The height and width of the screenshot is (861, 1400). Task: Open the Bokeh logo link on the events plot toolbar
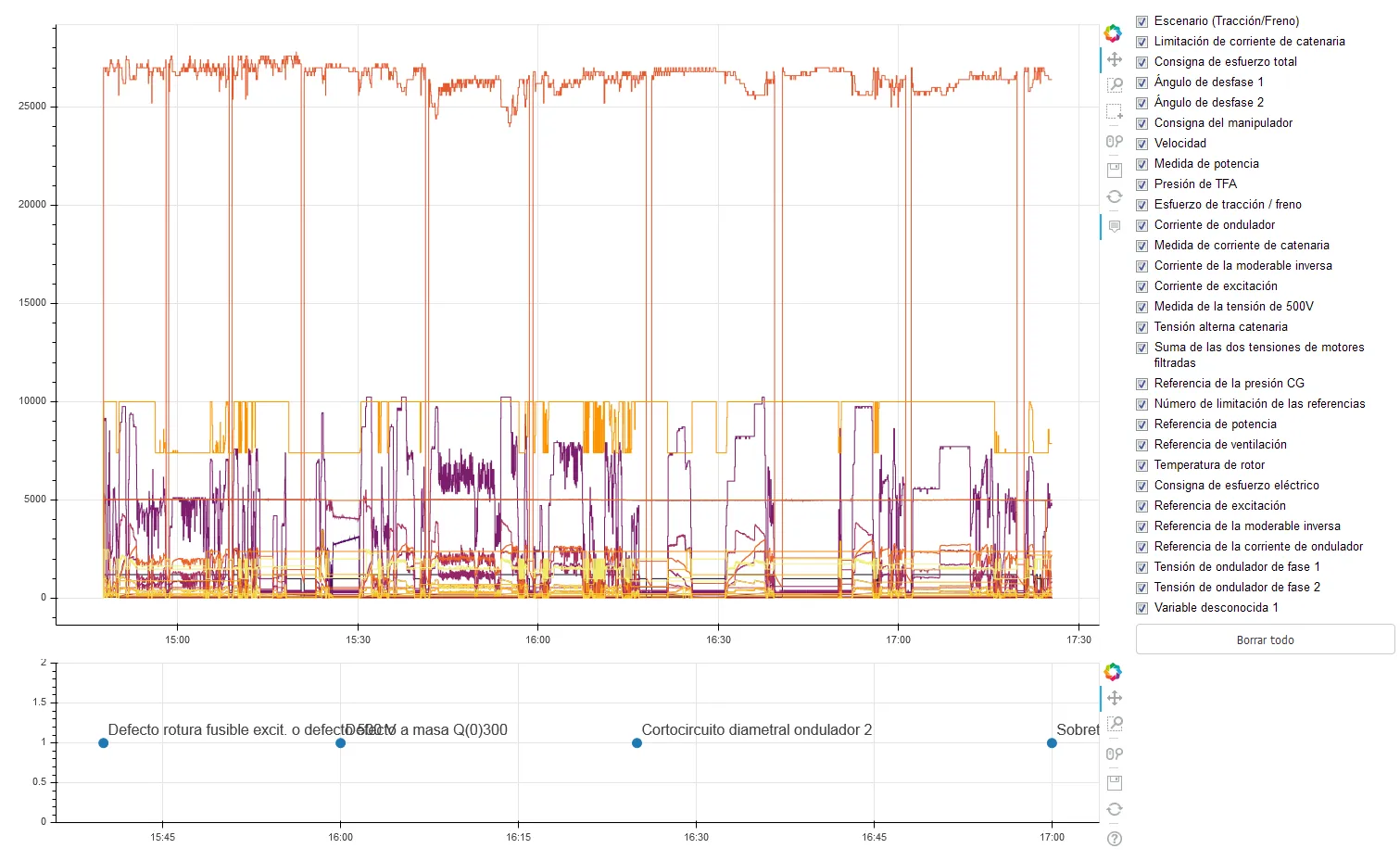[x=1113, y=672]
